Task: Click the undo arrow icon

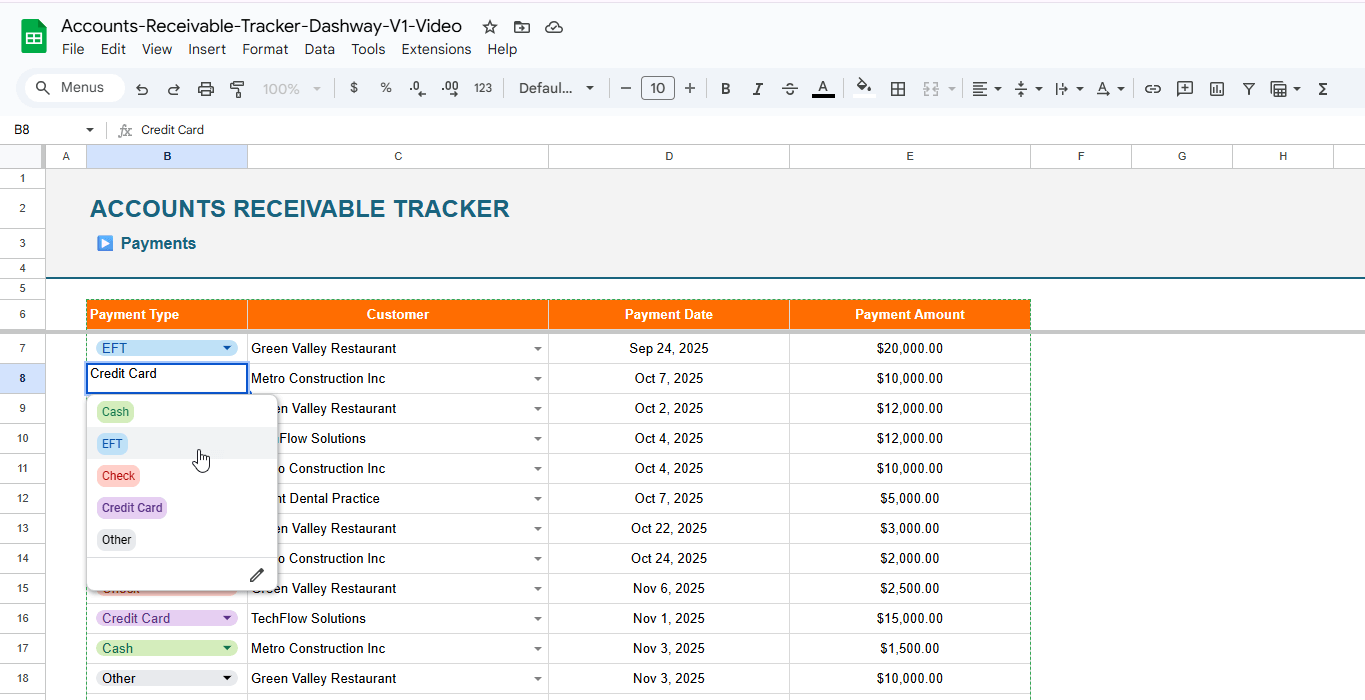Action: (x=142, y=89)
